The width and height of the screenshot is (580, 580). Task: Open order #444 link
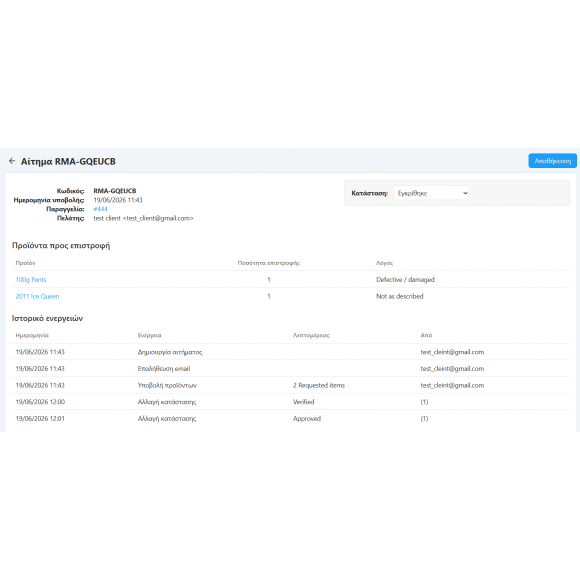[x=100, y=209]
